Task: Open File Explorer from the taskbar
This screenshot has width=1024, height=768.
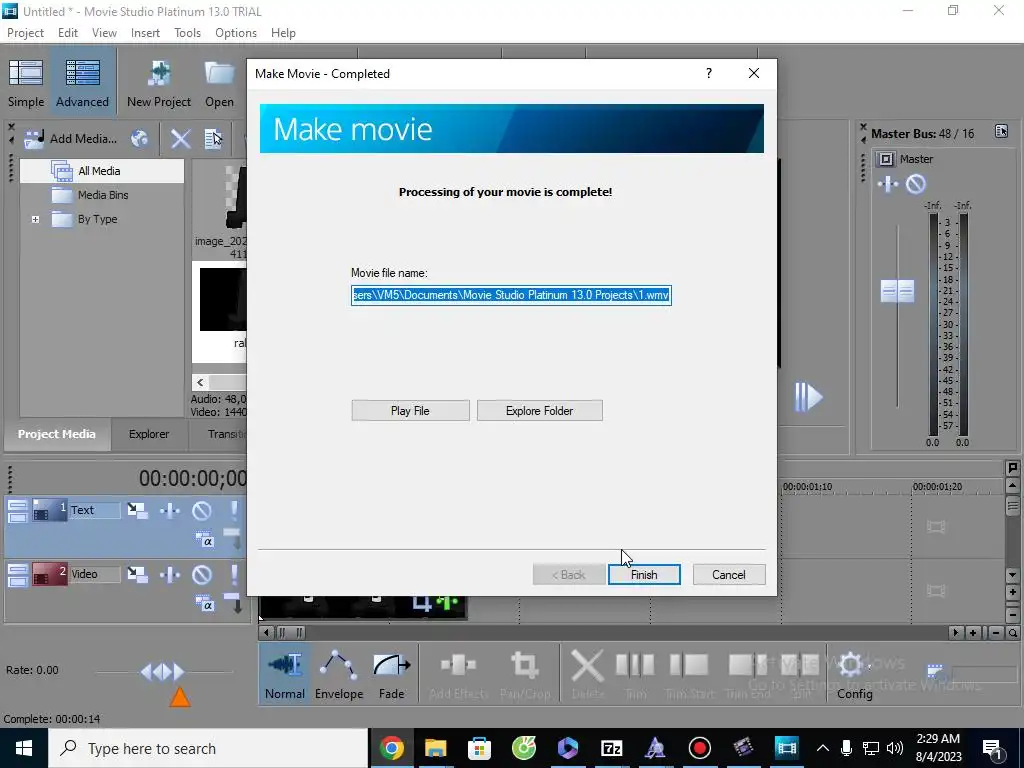Action: point(435,748)
